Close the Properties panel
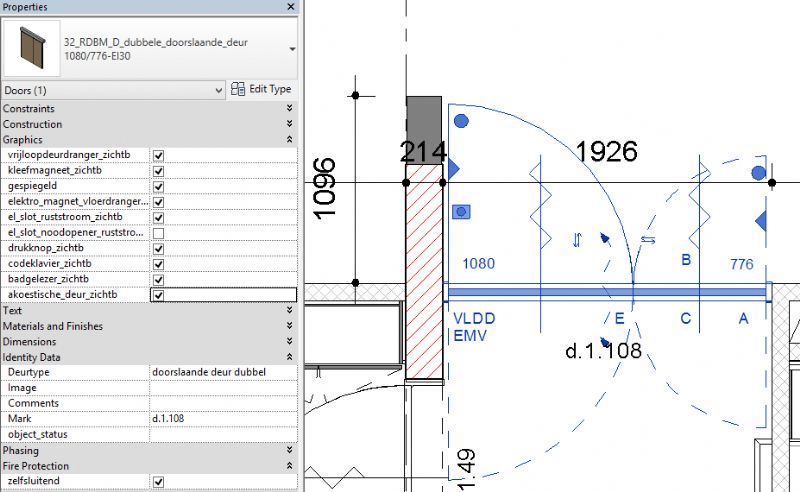Viewport: 800px width, 492px height. coord(291,7)
